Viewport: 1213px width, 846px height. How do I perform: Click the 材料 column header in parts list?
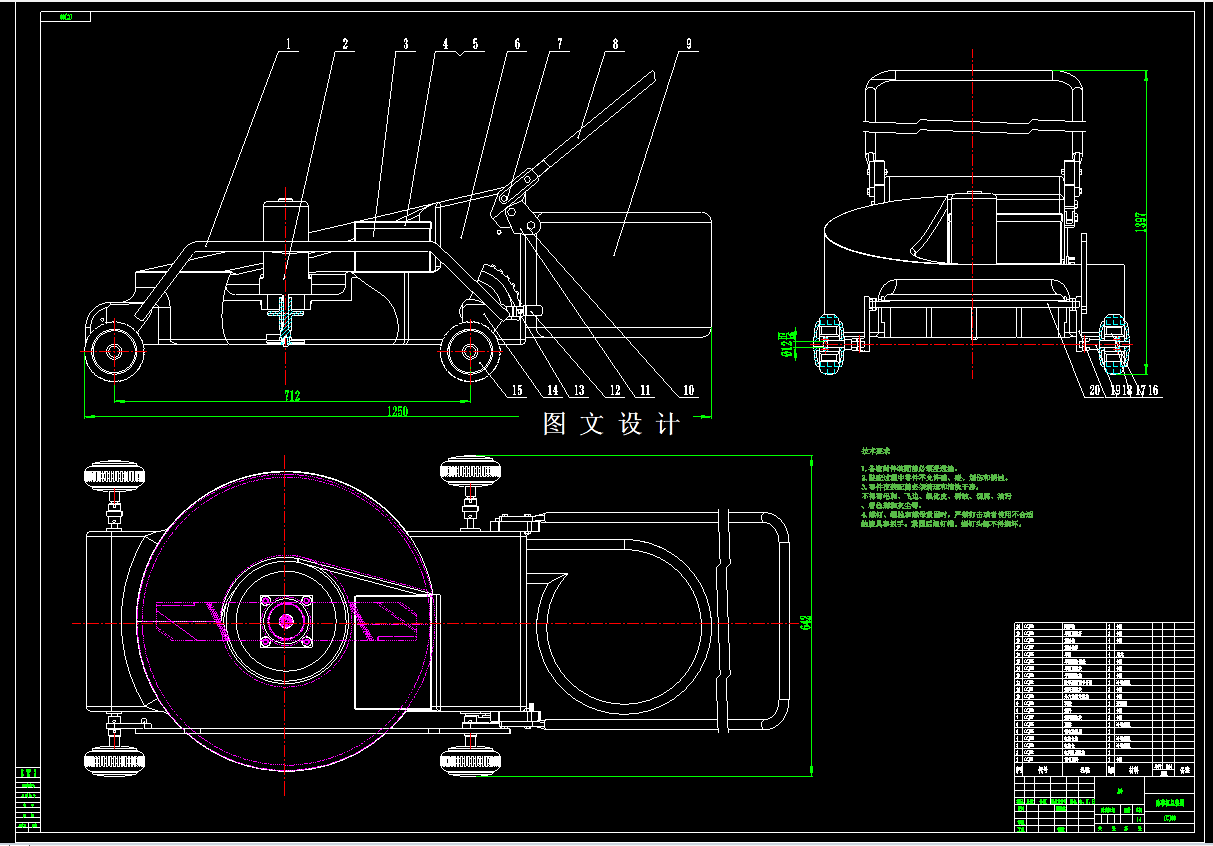click(x=1133, y=771)
